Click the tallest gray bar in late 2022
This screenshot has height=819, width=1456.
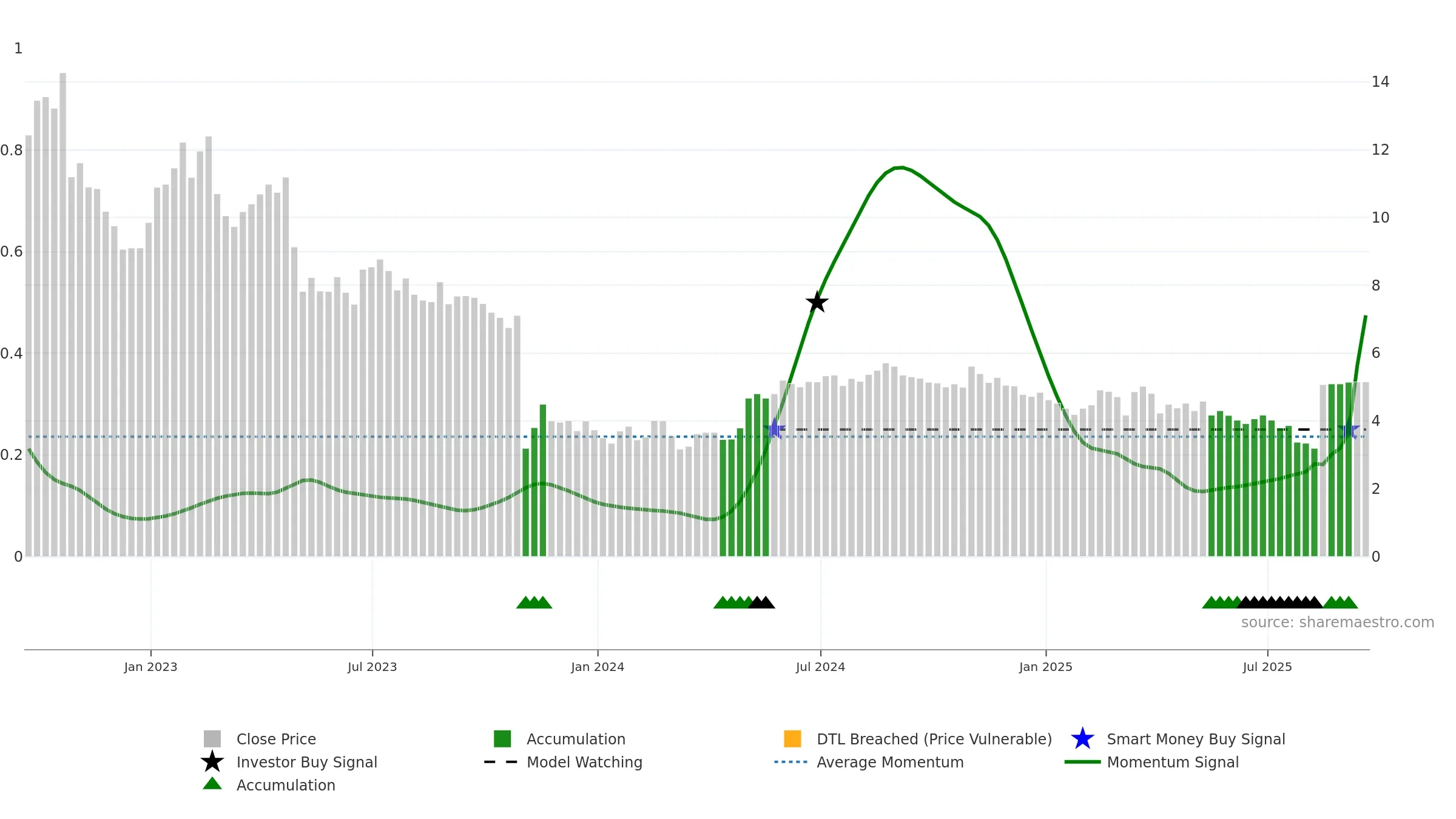[62, 315]
